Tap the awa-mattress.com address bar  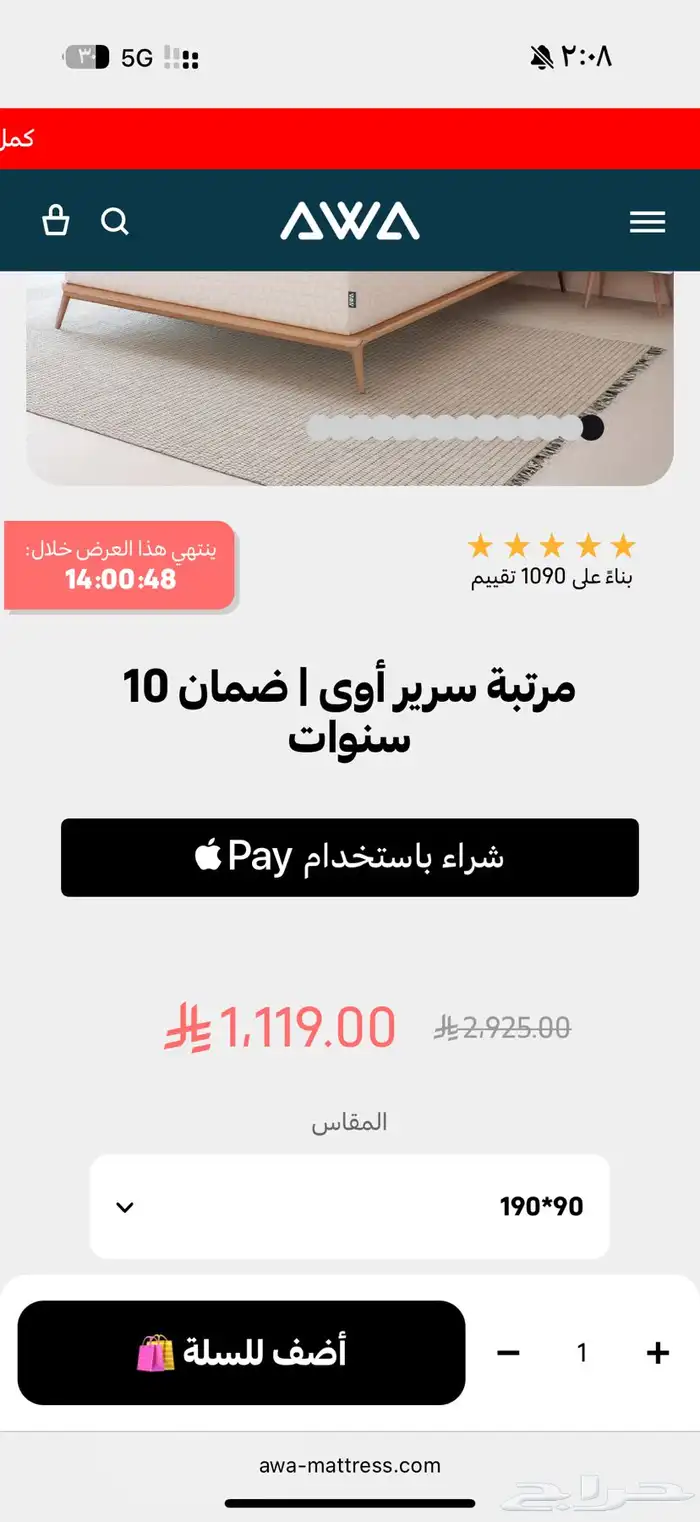click(x=350, y=1466)
